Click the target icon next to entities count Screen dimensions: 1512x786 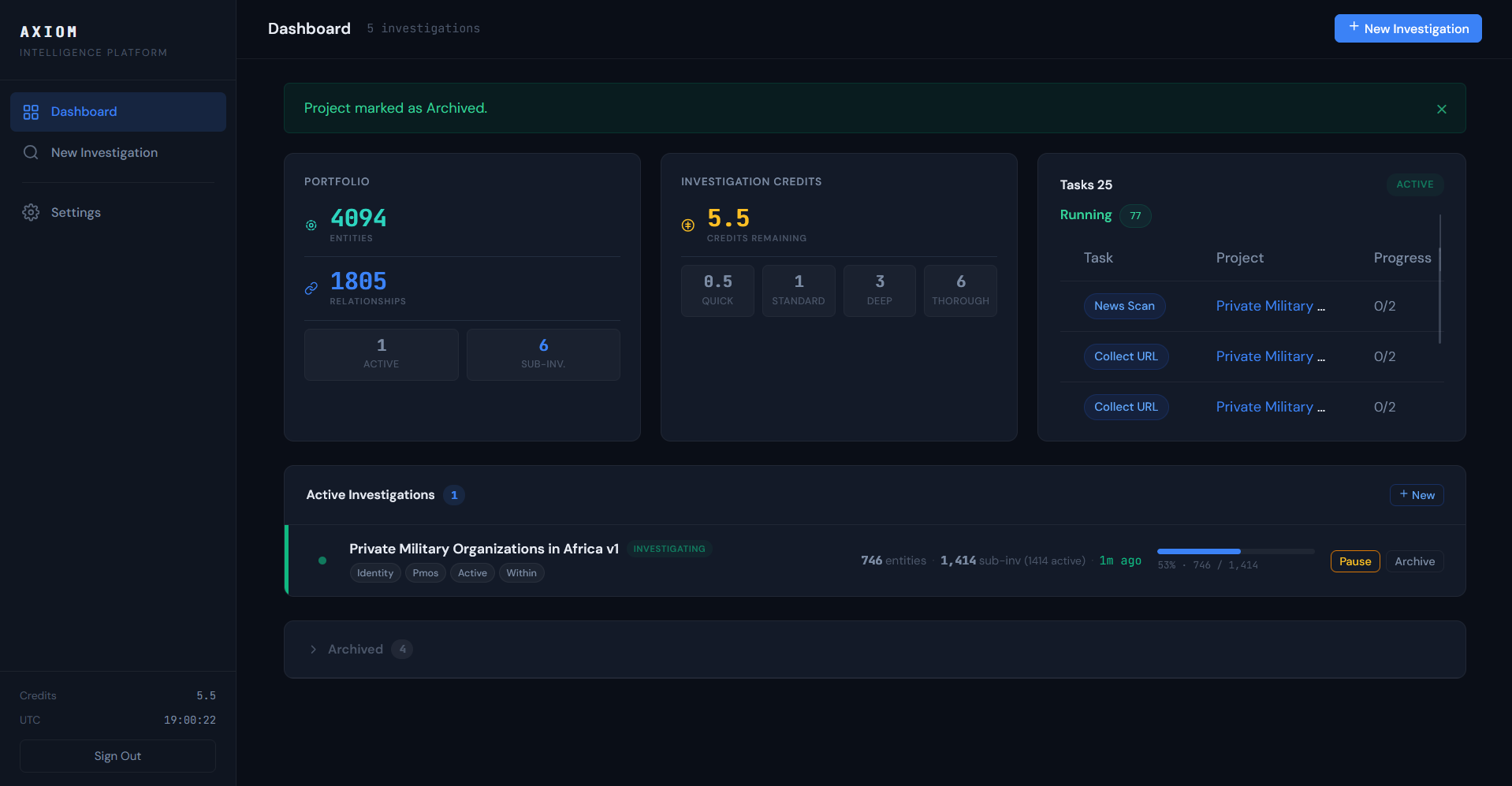coord(311,225)
